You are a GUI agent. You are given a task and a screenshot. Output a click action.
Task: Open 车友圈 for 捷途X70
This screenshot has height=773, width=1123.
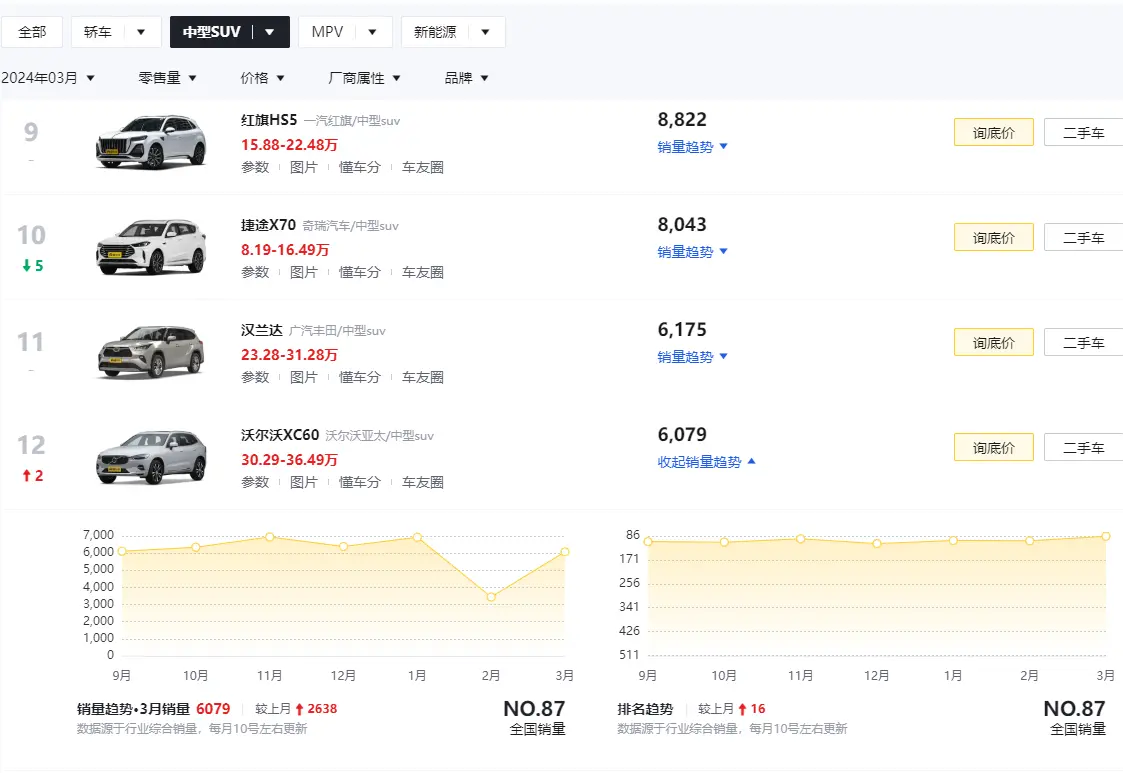(423, 272)
